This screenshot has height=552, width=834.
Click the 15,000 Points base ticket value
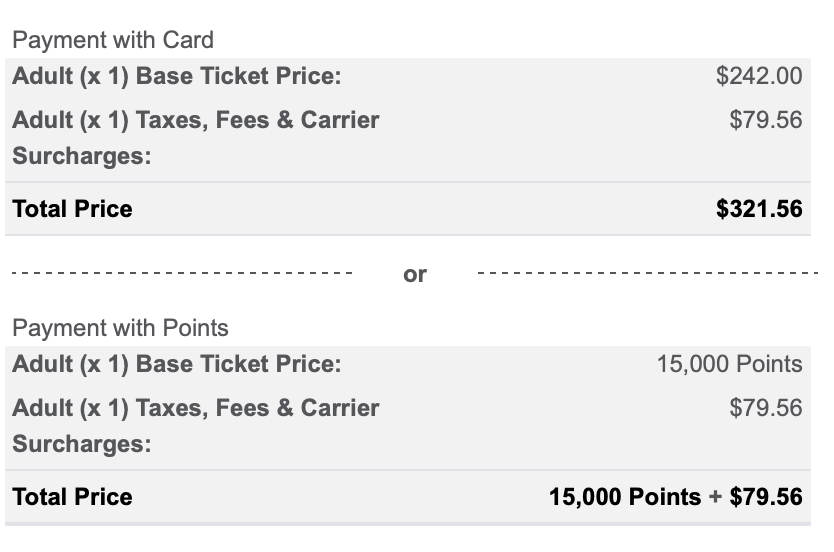tap(729, 364)
